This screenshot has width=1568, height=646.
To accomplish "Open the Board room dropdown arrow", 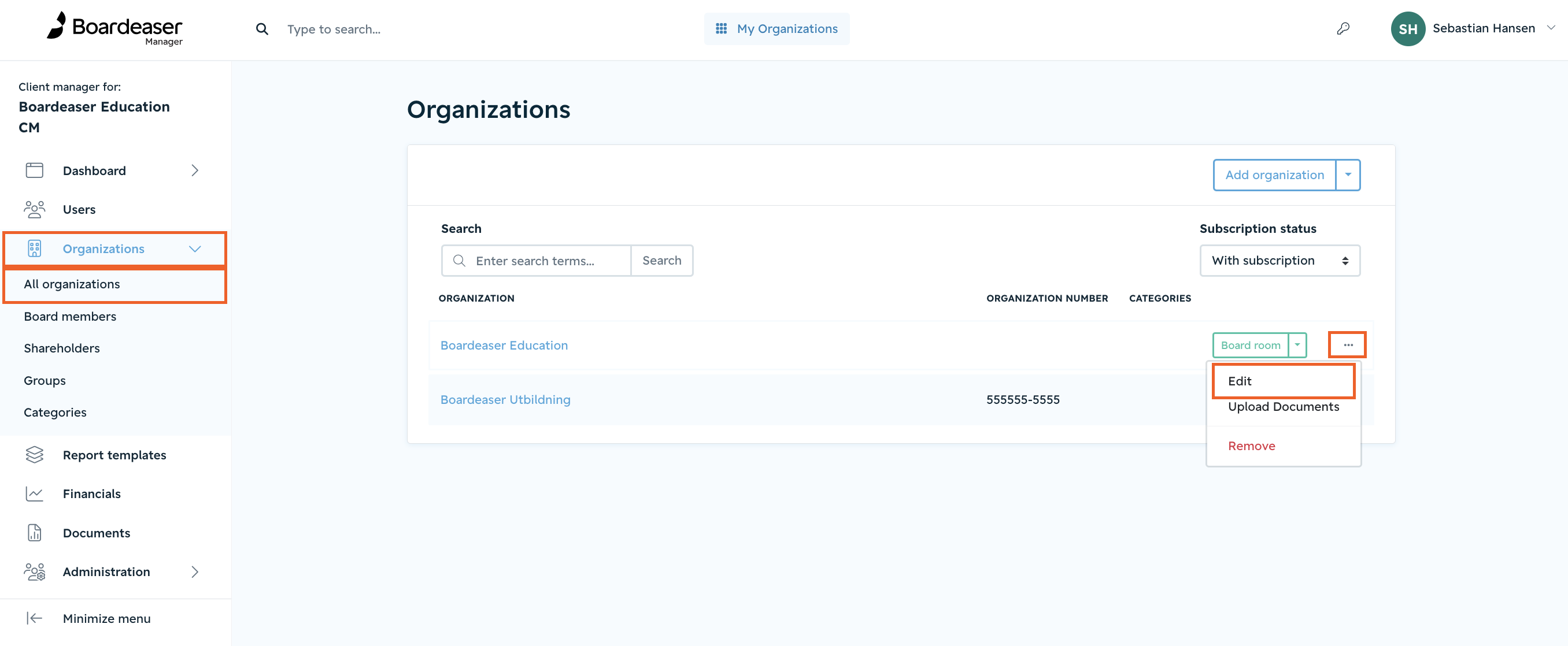I will [1297, 345].
